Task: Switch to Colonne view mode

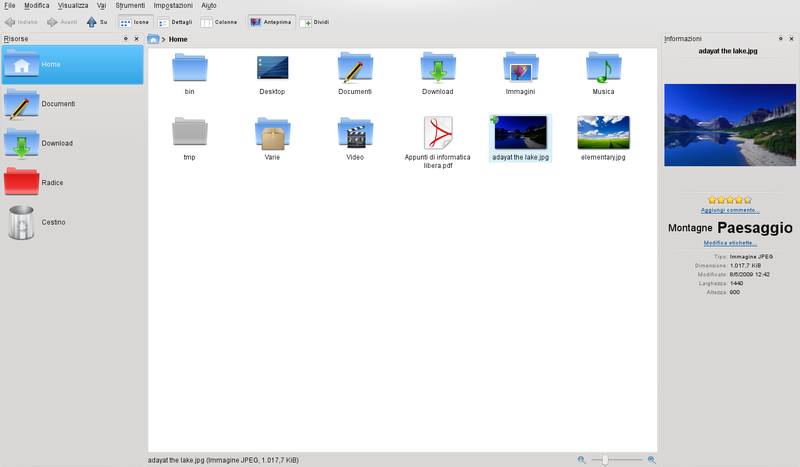Action: [x=220, y=21]
